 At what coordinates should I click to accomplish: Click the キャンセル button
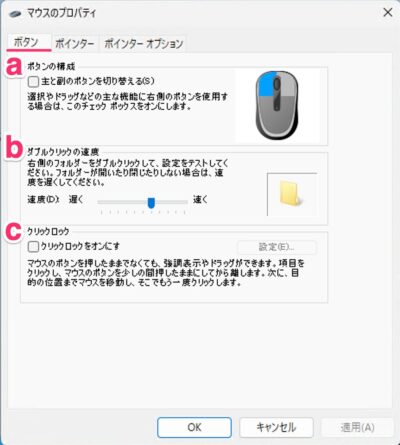pos(276,427)
